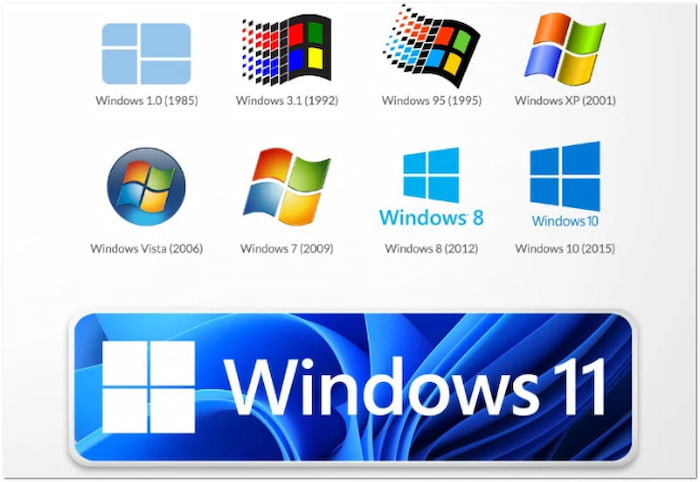The width and height of the screenshot is (700, 482).
Task: Click the bold blue "Windows 8" wordmark
Action: coord(431,217)
